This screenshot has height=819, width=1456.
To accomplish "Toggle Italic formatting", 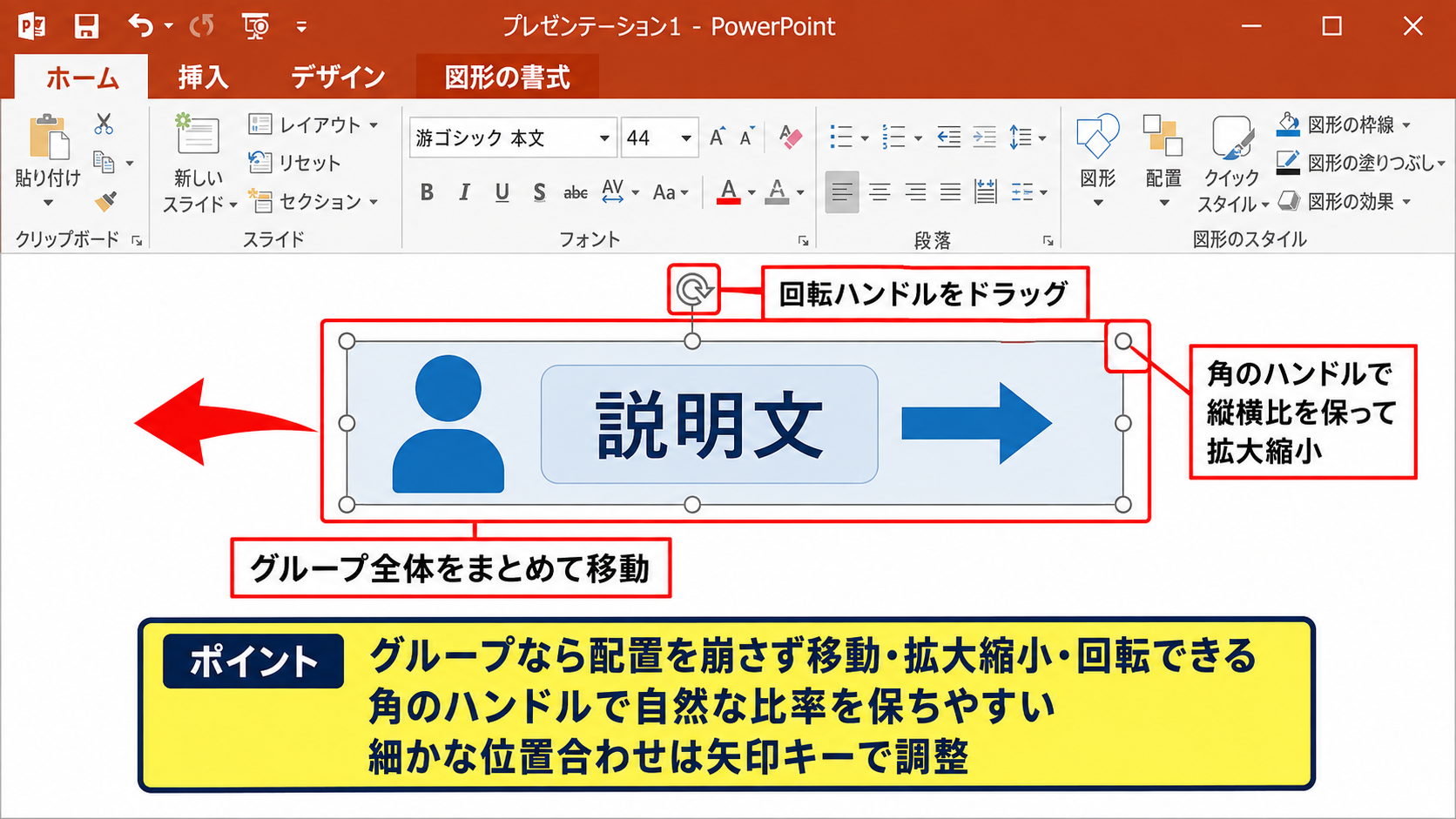I will 464,192.
